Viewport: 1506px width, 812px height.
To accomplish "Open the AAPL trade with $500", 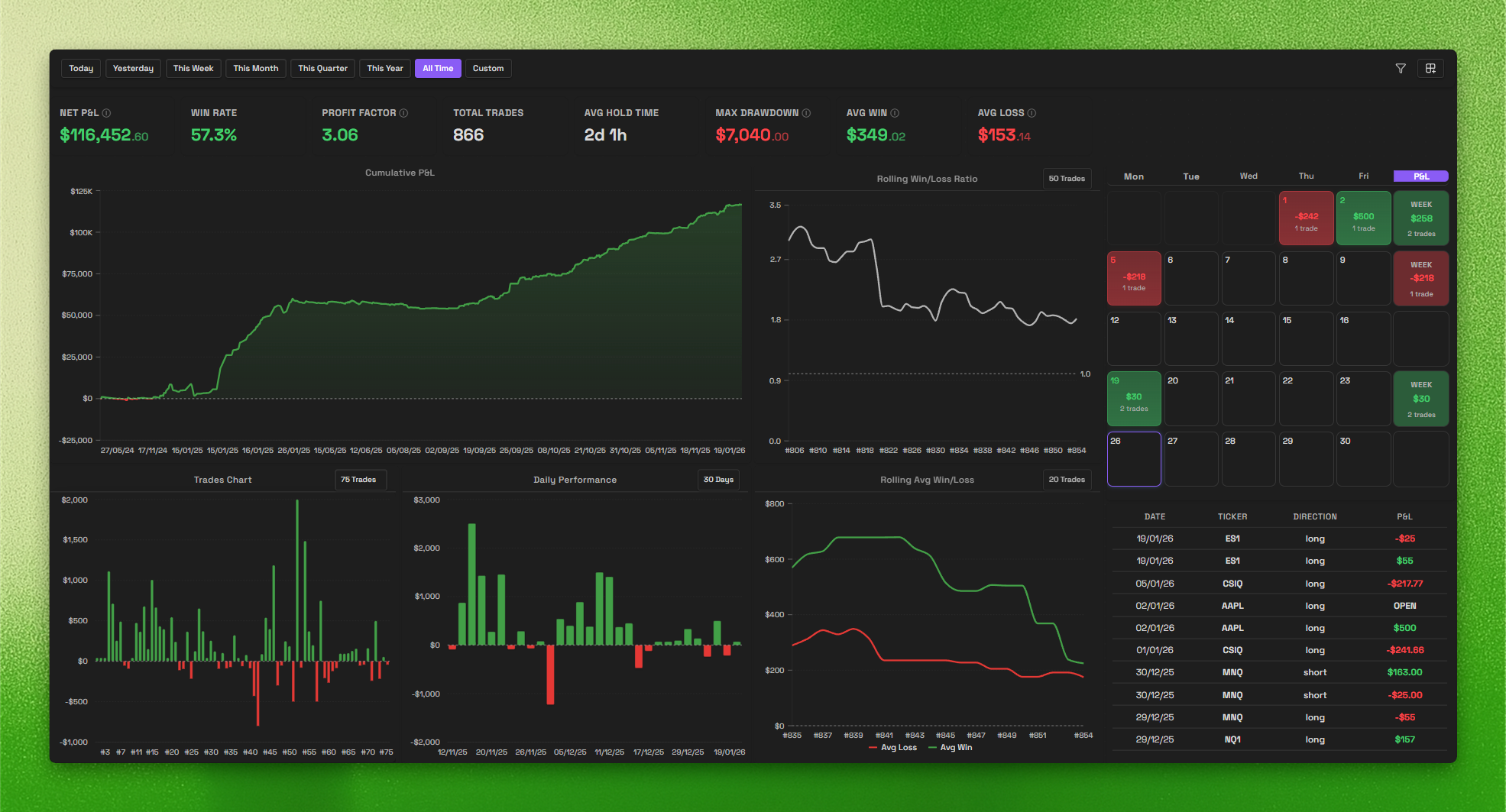I will coord(1280,628).
